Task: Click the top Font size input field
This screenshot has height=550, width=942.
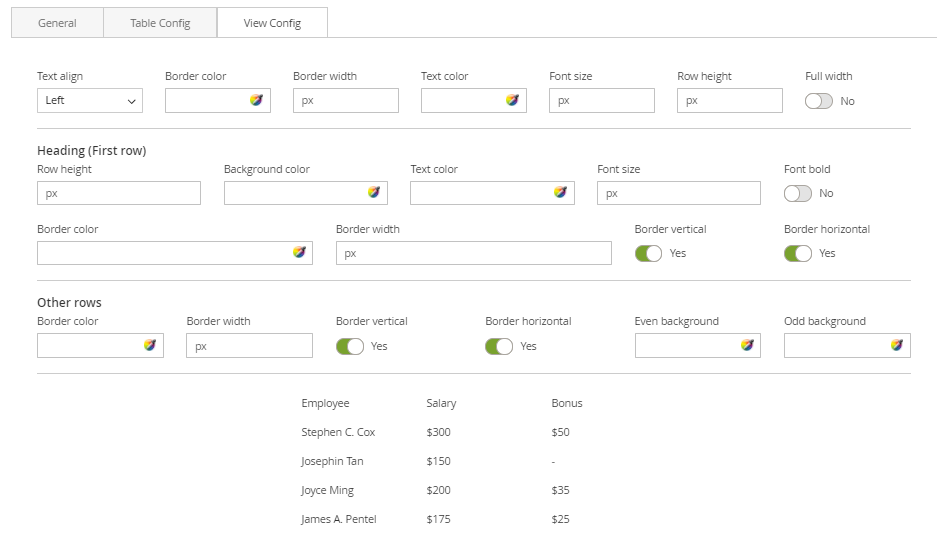Action: point(601,100)
